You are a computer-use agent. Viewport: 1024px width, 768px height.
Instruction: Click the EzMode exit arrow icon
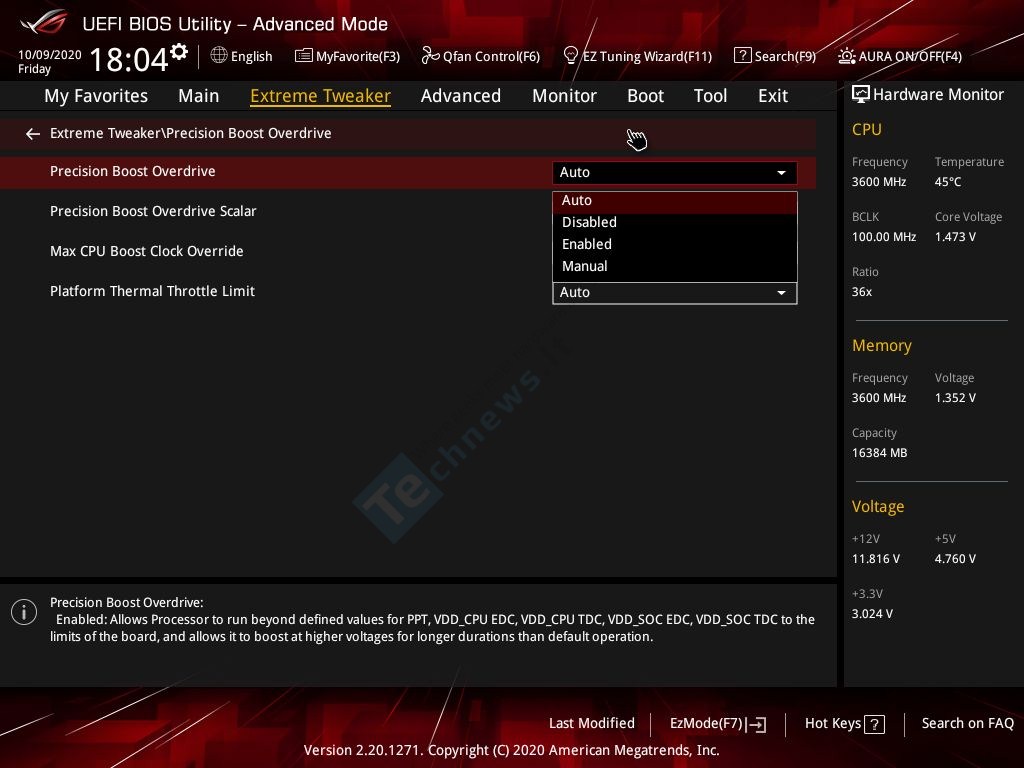(756, 724)
